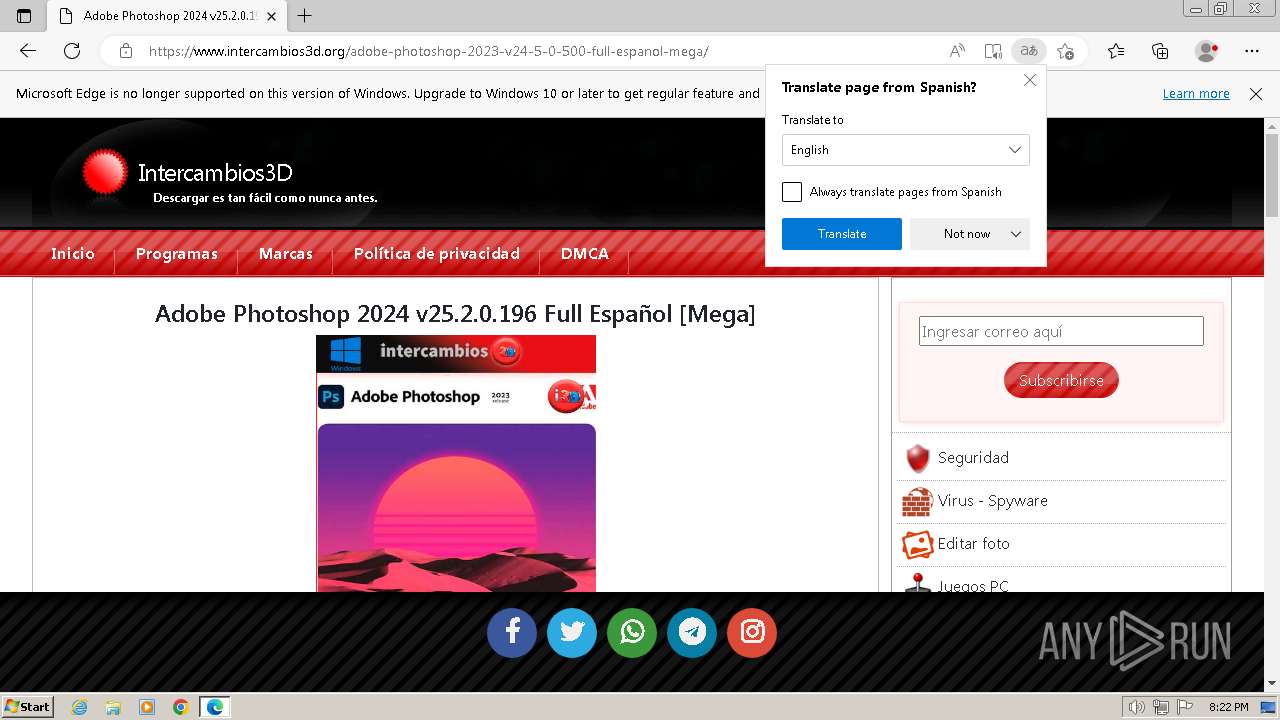Follow the Learn more link

(1196, 94)
